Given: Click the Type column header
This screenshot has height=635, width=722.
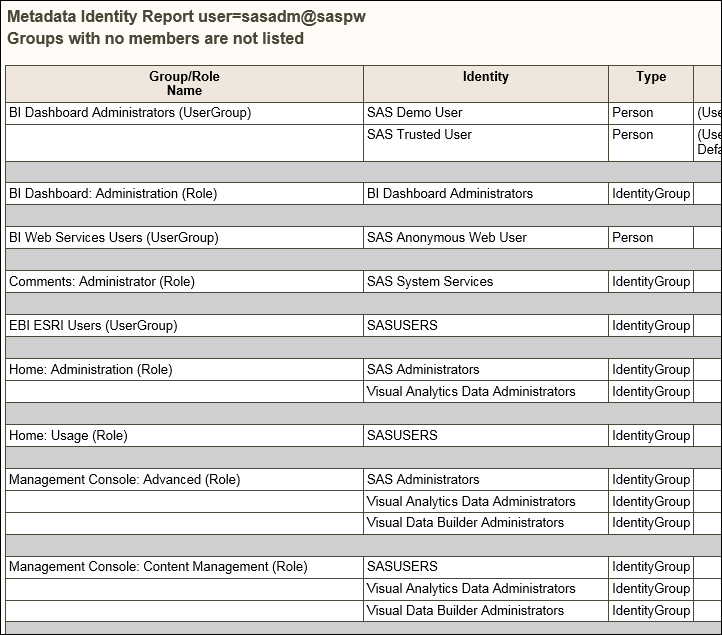Looking at the screenshot, I should click(650, 77).
